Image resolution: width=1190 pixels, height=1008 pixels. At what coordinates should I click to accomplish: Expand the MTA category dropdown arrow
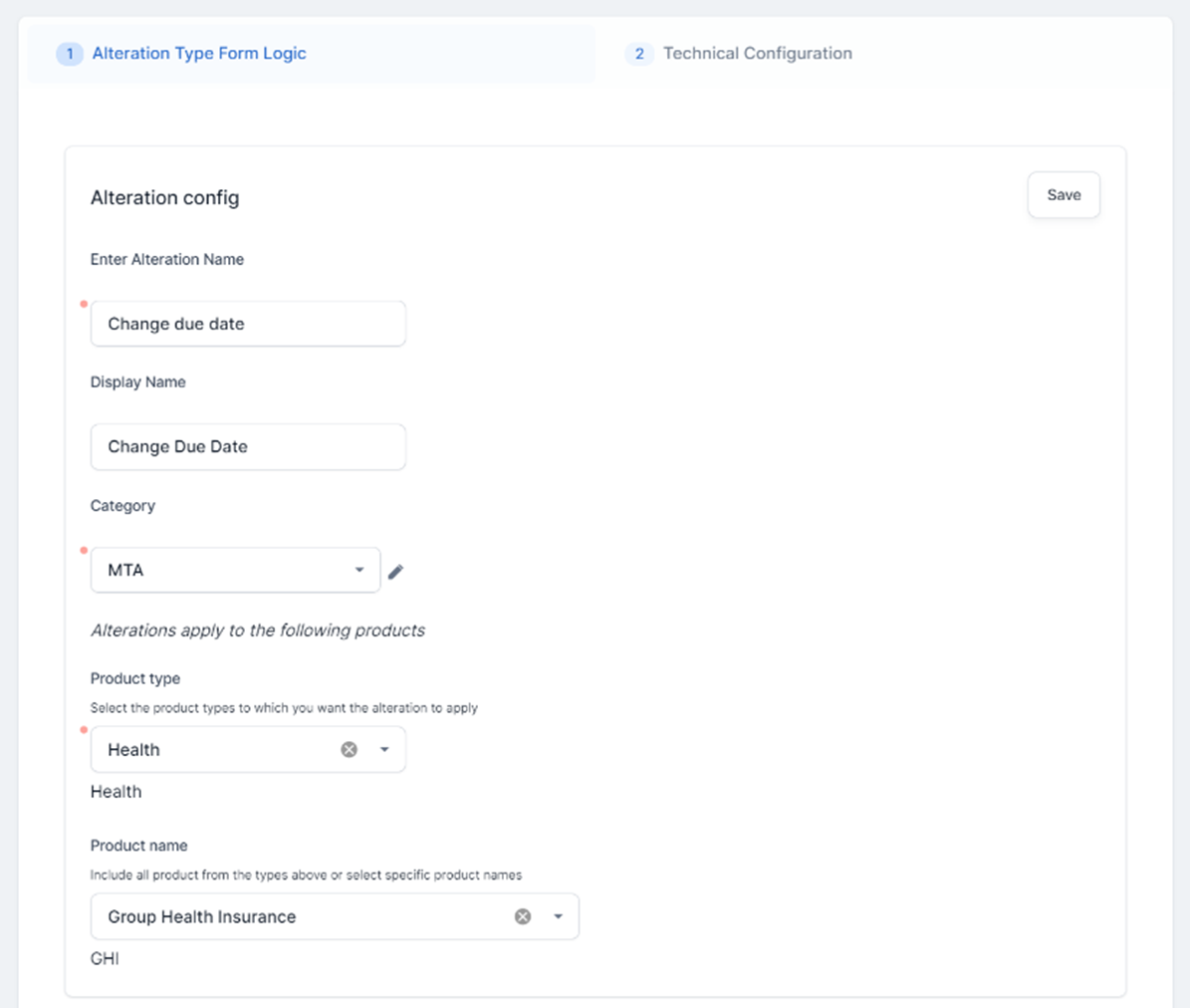coord(359,571)
